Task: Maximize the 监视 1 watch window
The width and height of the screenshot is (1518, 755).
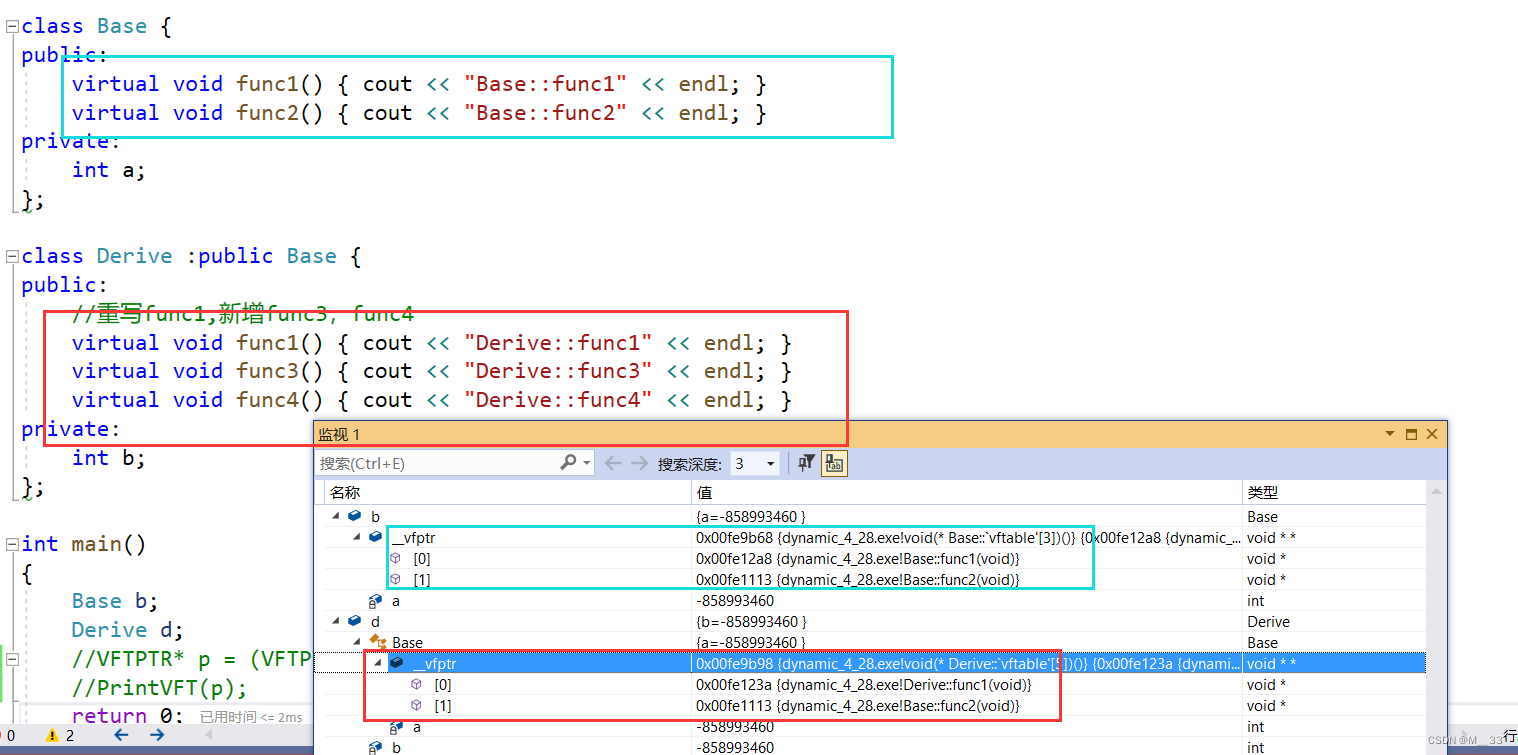Action: (1411, 434)
